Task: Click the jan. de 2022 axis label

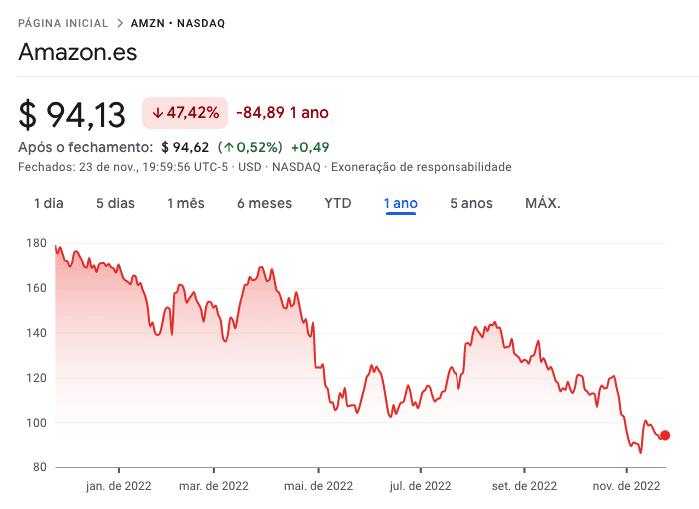Action: click(x=119, y=486)
